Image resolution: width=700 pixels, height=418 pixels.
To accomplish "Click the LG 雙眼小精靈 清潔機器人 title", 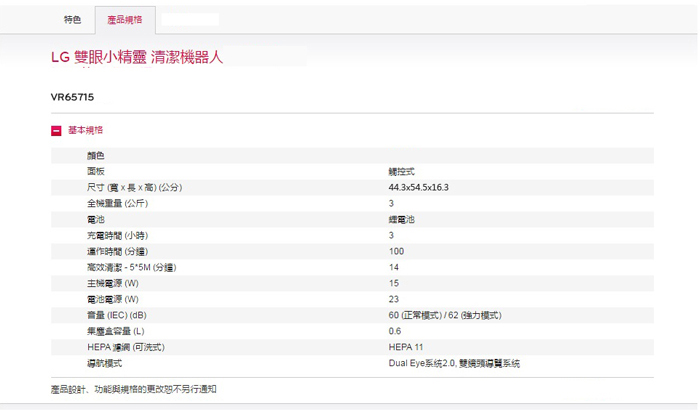I will (x=137, y=57).
